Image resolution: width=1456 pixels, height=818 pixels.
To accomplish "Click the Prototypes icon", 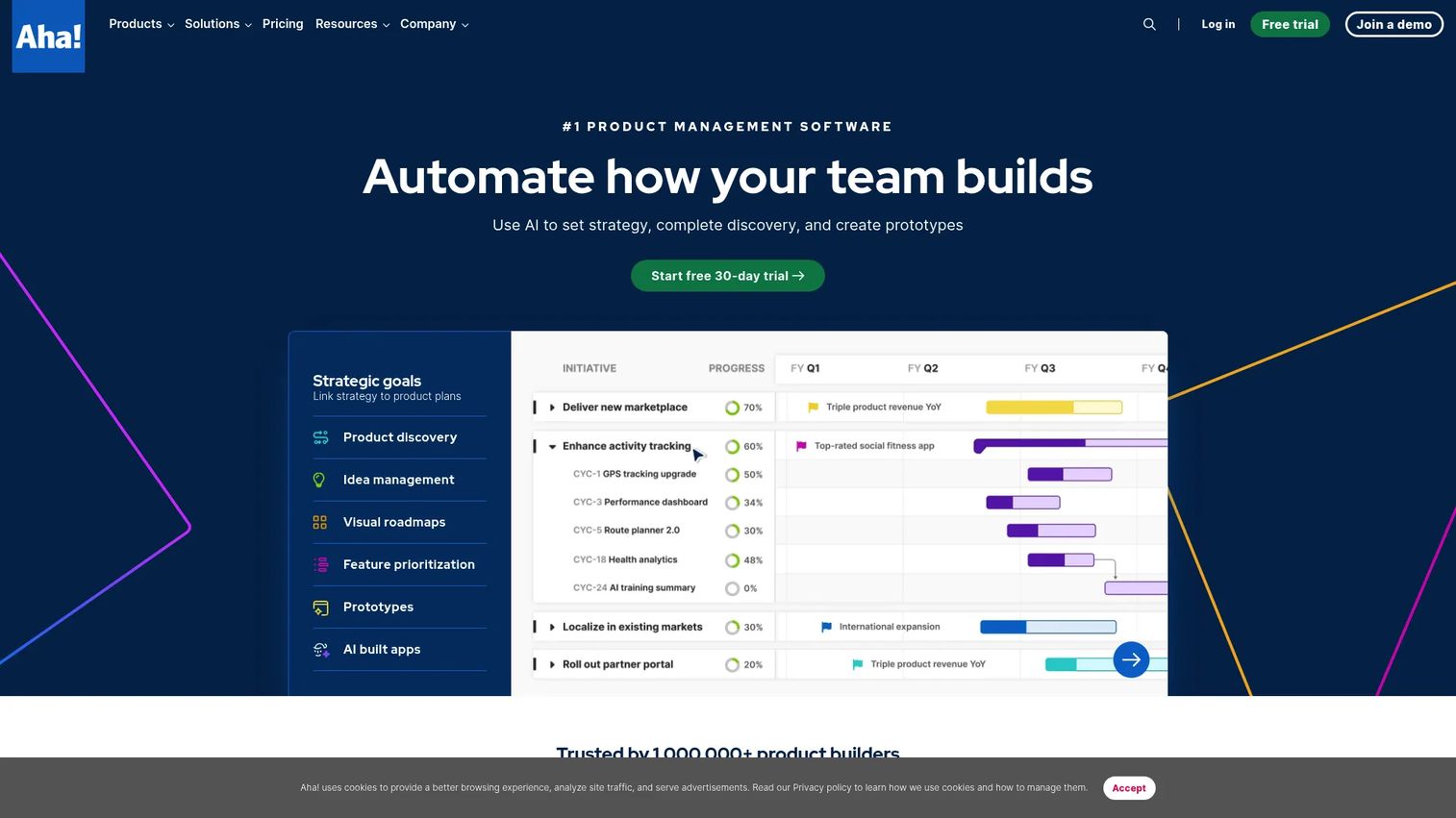I will (320, 607).
